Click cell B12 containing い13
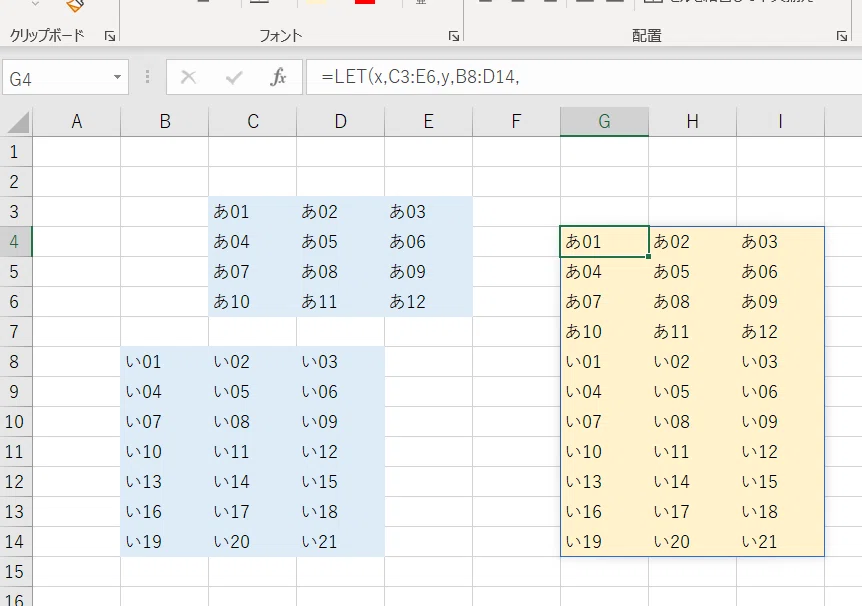Image resolution: width=862 pixels, height=606 pixels. click(x=165, y=482)
